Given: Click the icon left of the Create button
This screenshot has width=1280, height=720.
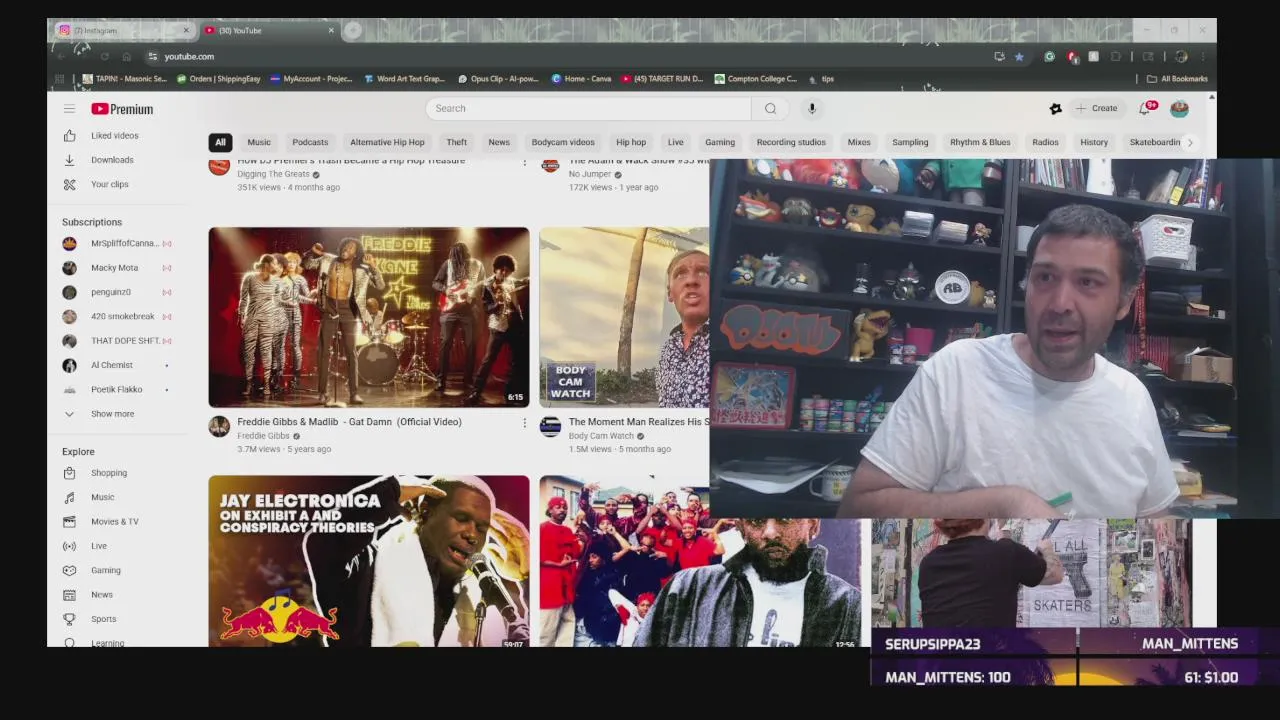Looking at the screenshot, I should point(1055,108).
